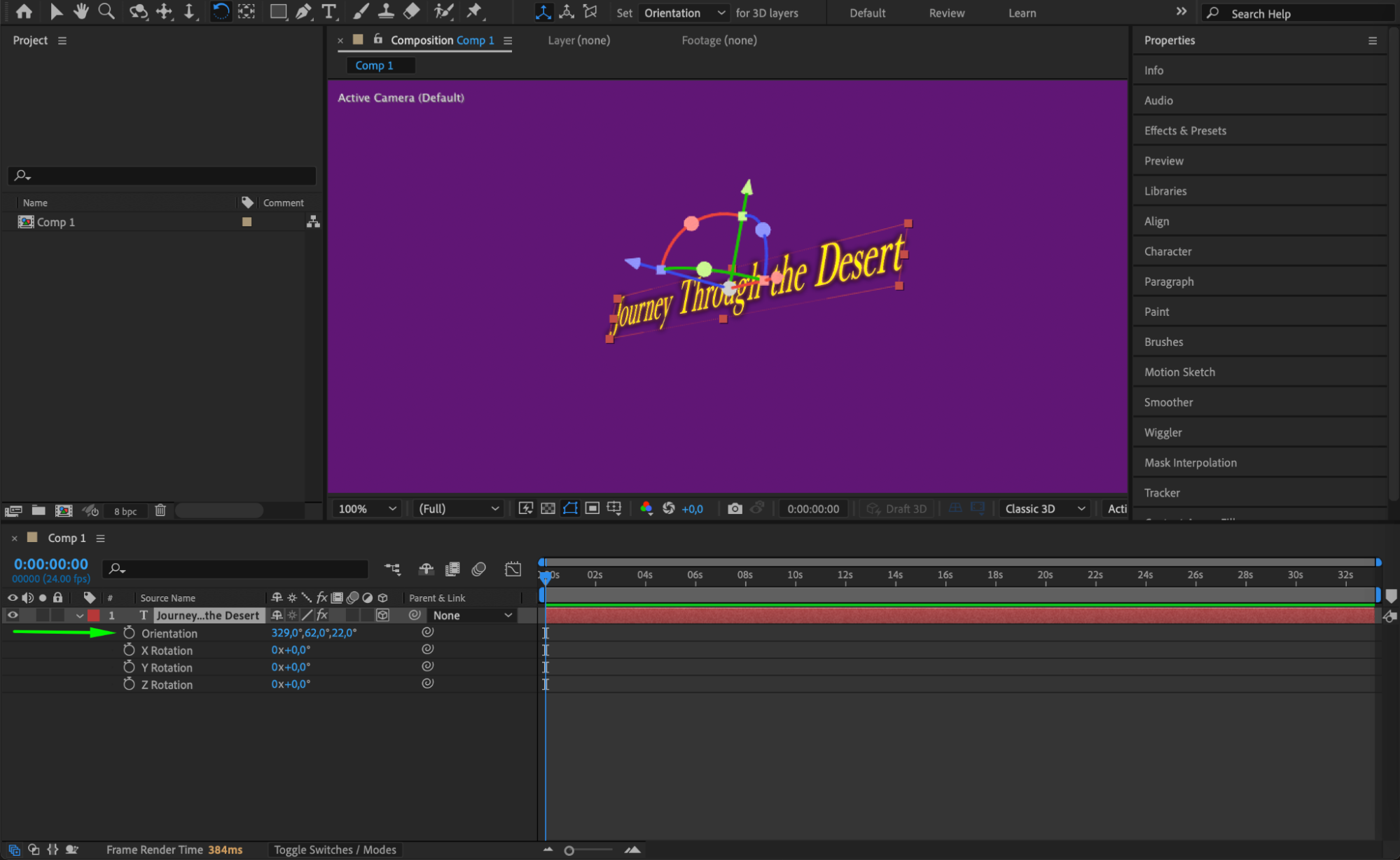Click the Draft 3D button

896,508
